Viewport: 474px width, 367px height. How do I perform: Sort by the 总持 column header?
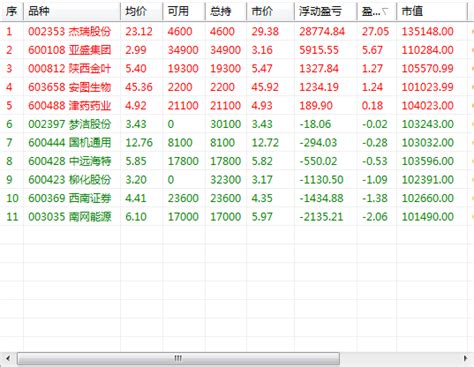click(x=226, y=12)
